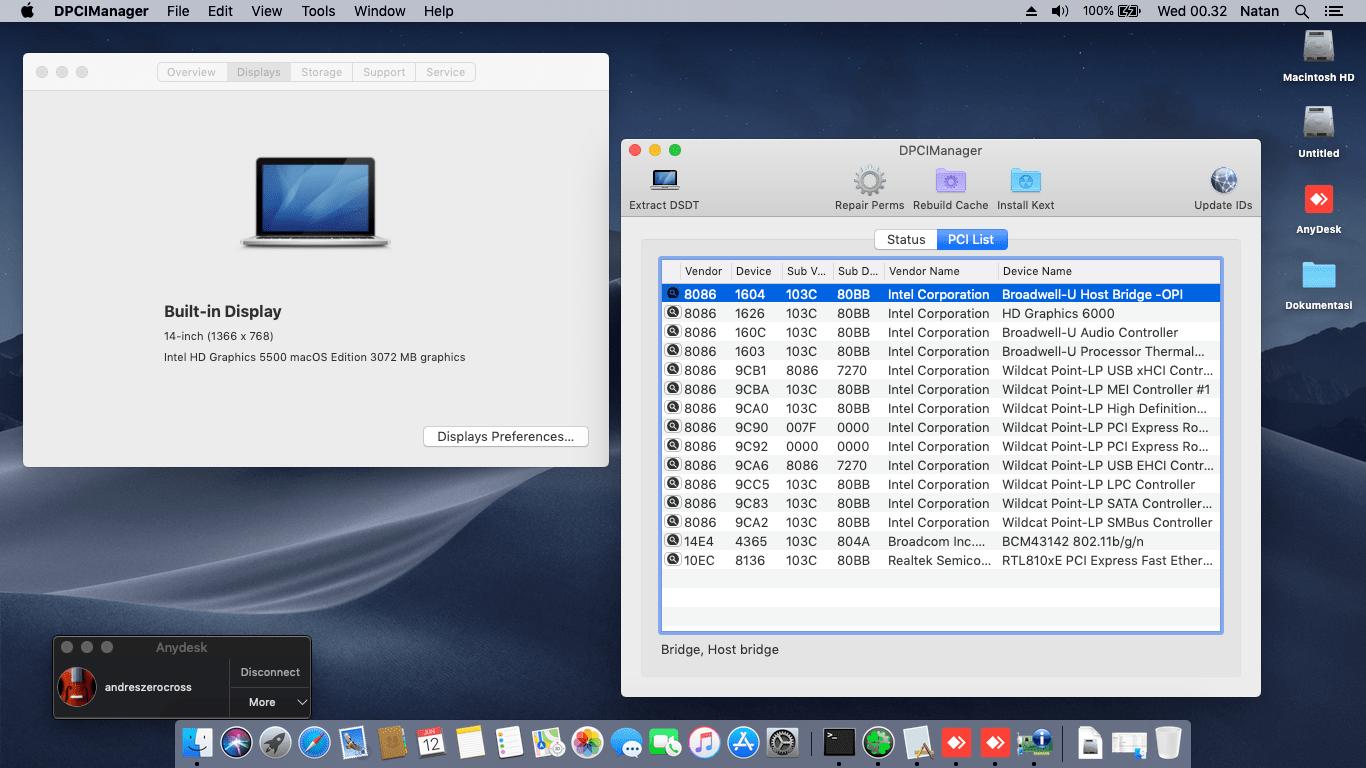Click the magnifier icon on HD Graphics 6000 row
The width and height of the screenshot is (1366, 768).
coord(673,313)
